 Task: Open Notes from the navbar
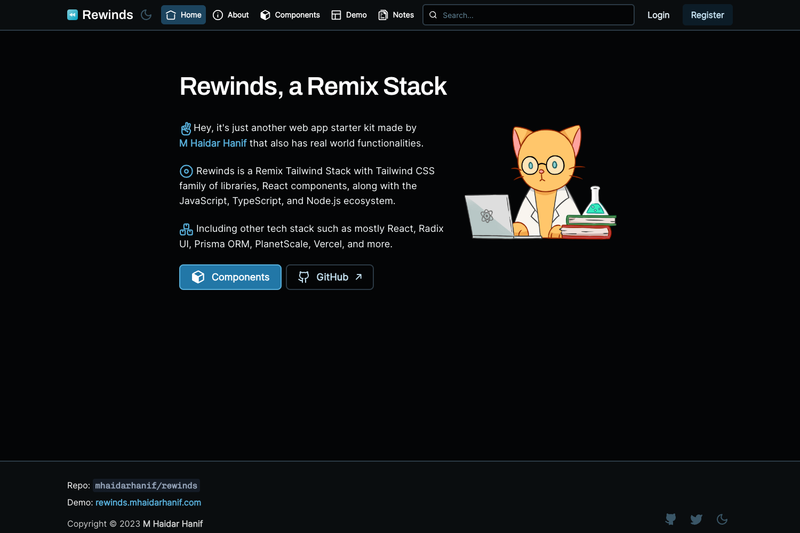coord(396,15)
